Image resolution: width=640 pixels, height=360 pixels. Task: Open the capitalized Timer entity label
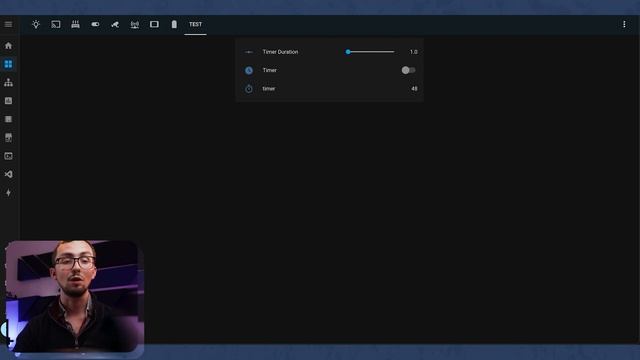coord(269,70)
